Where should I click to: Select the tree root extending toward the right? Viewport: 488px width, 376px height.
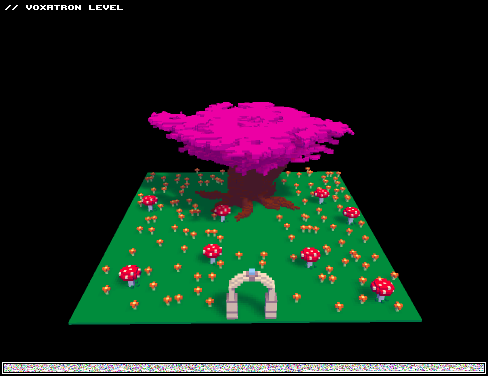pos(283,203)
